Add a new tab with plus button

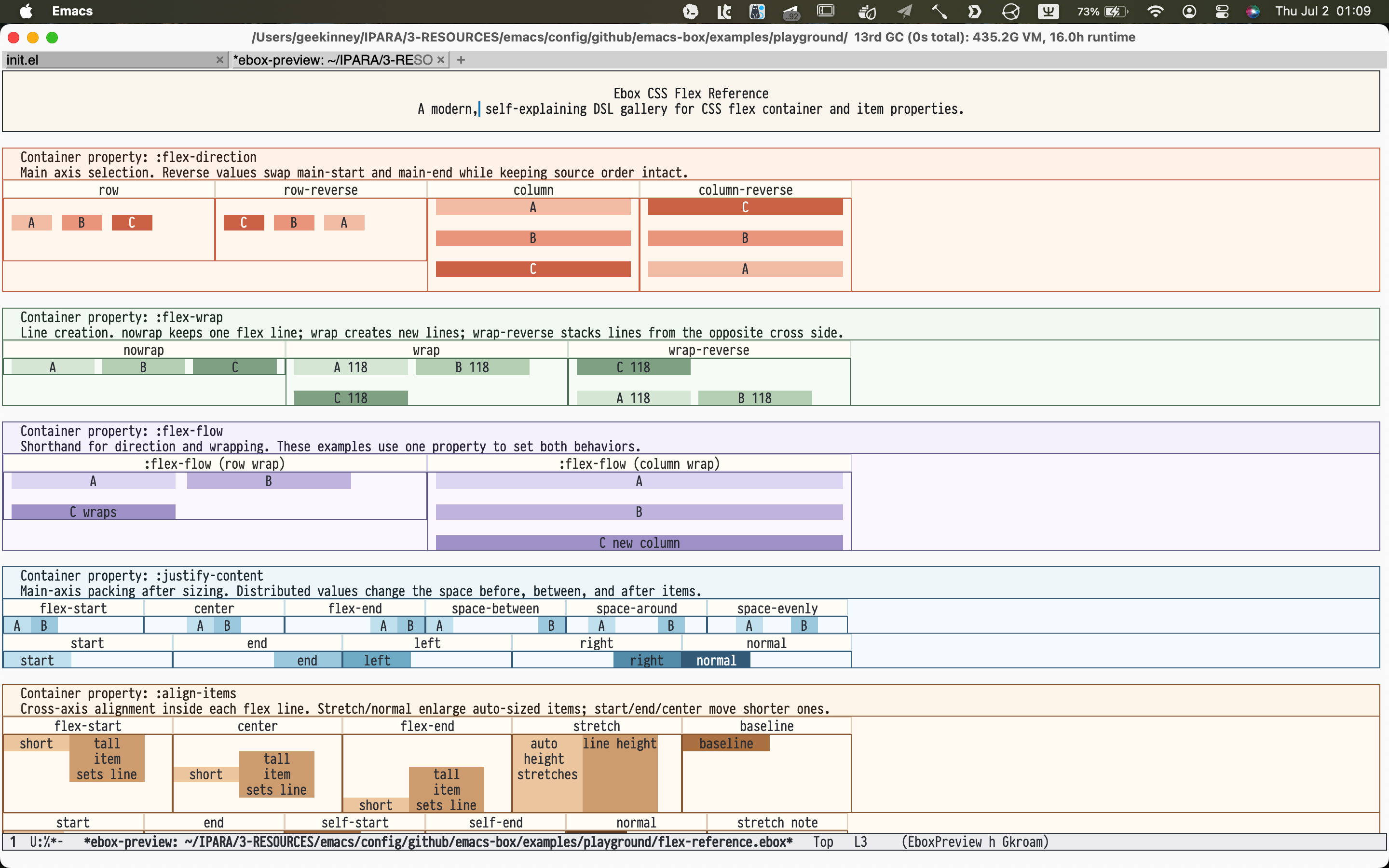[x=461, y=60]
